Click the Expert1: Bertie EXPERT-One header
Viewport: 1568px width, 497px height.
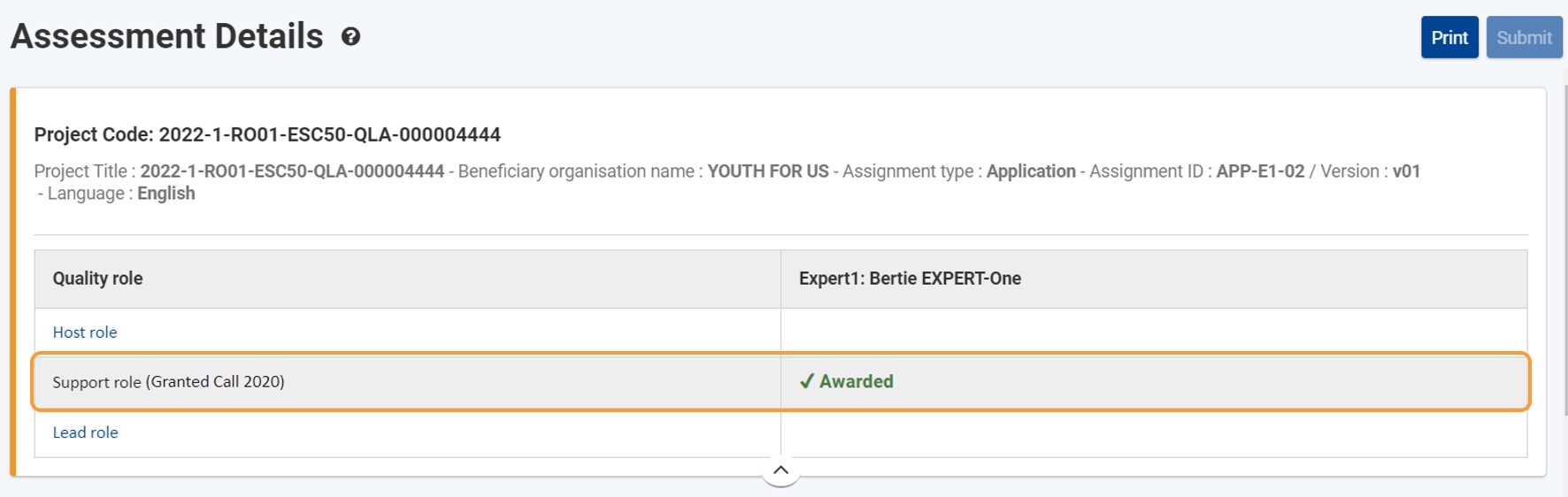pos(910,279)
